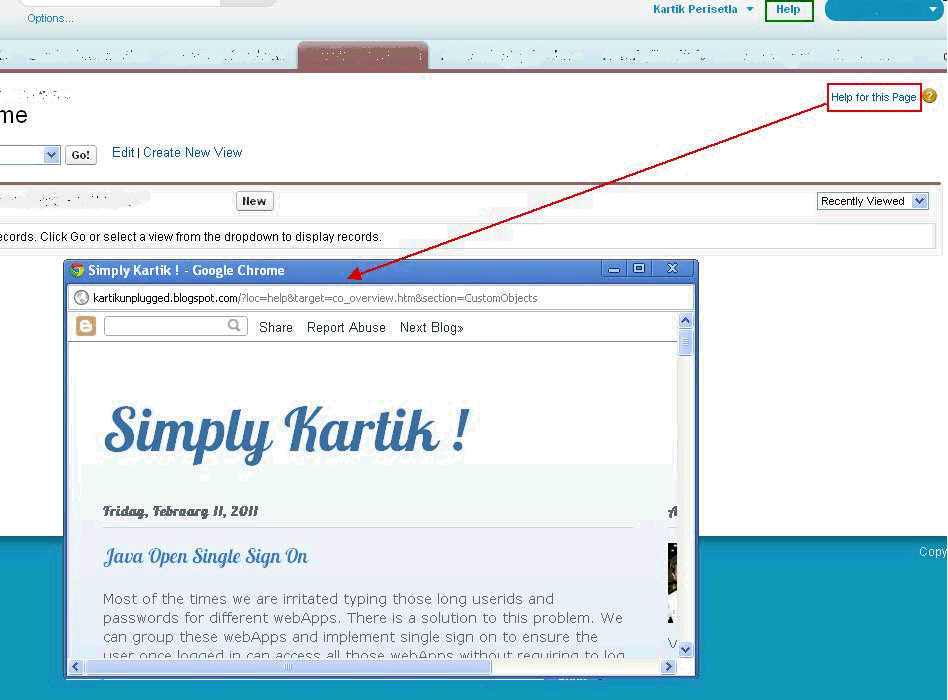Click the New button

[x=254, y=201]
